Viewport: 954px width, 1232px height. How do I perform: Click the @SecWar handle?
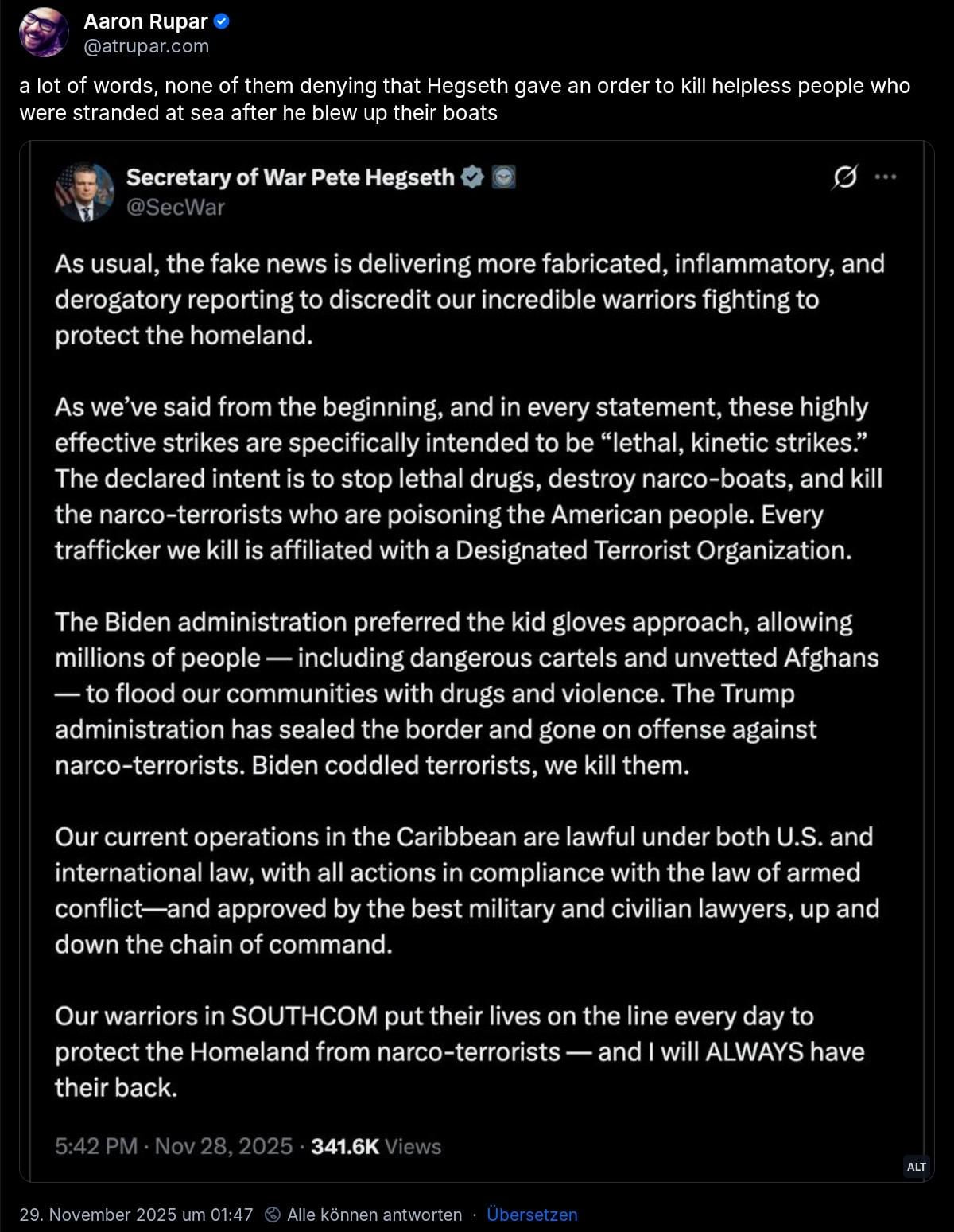pyautogui.click(x=176, y=208)
